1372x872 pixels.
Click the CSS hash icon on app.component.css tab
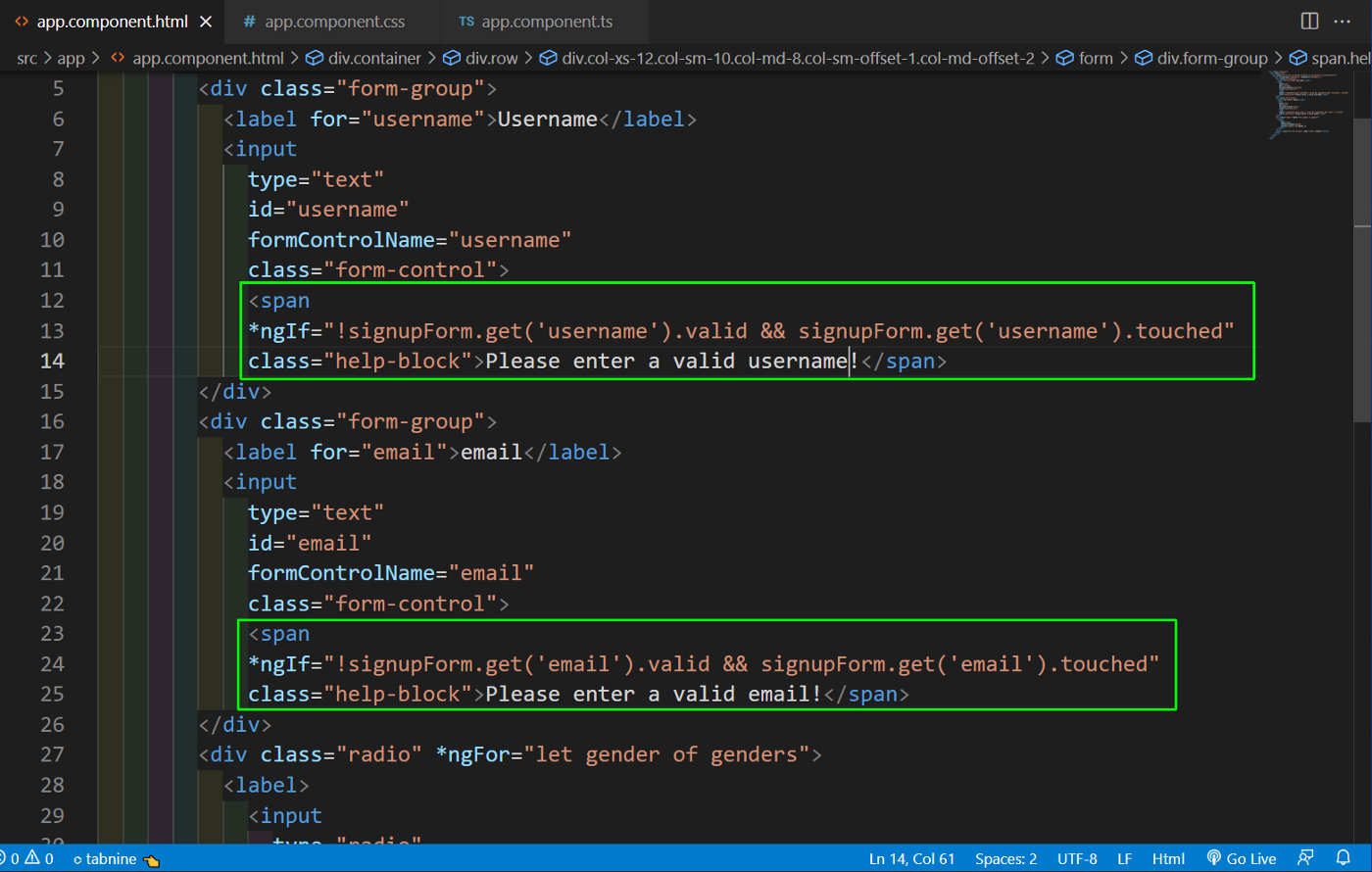tap(250, 22)
